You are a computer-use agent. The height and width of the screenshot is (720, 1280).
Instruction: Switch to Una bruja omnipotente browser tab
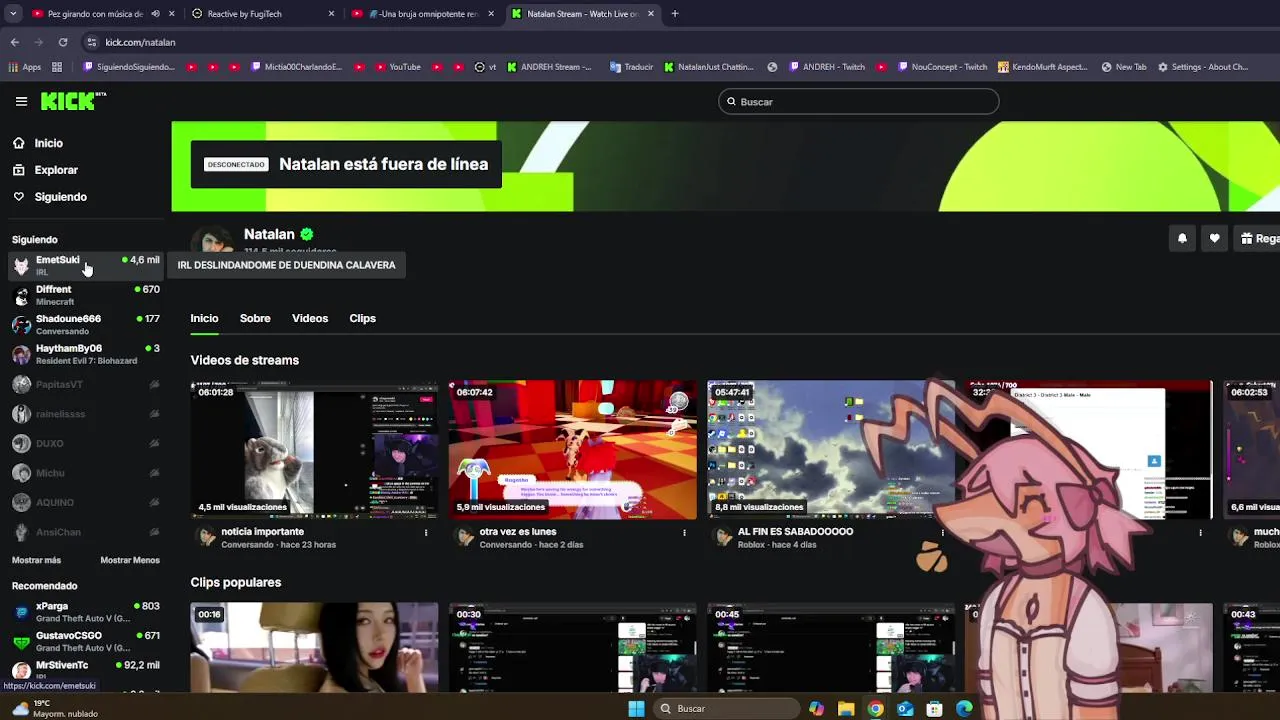point(422,14)
